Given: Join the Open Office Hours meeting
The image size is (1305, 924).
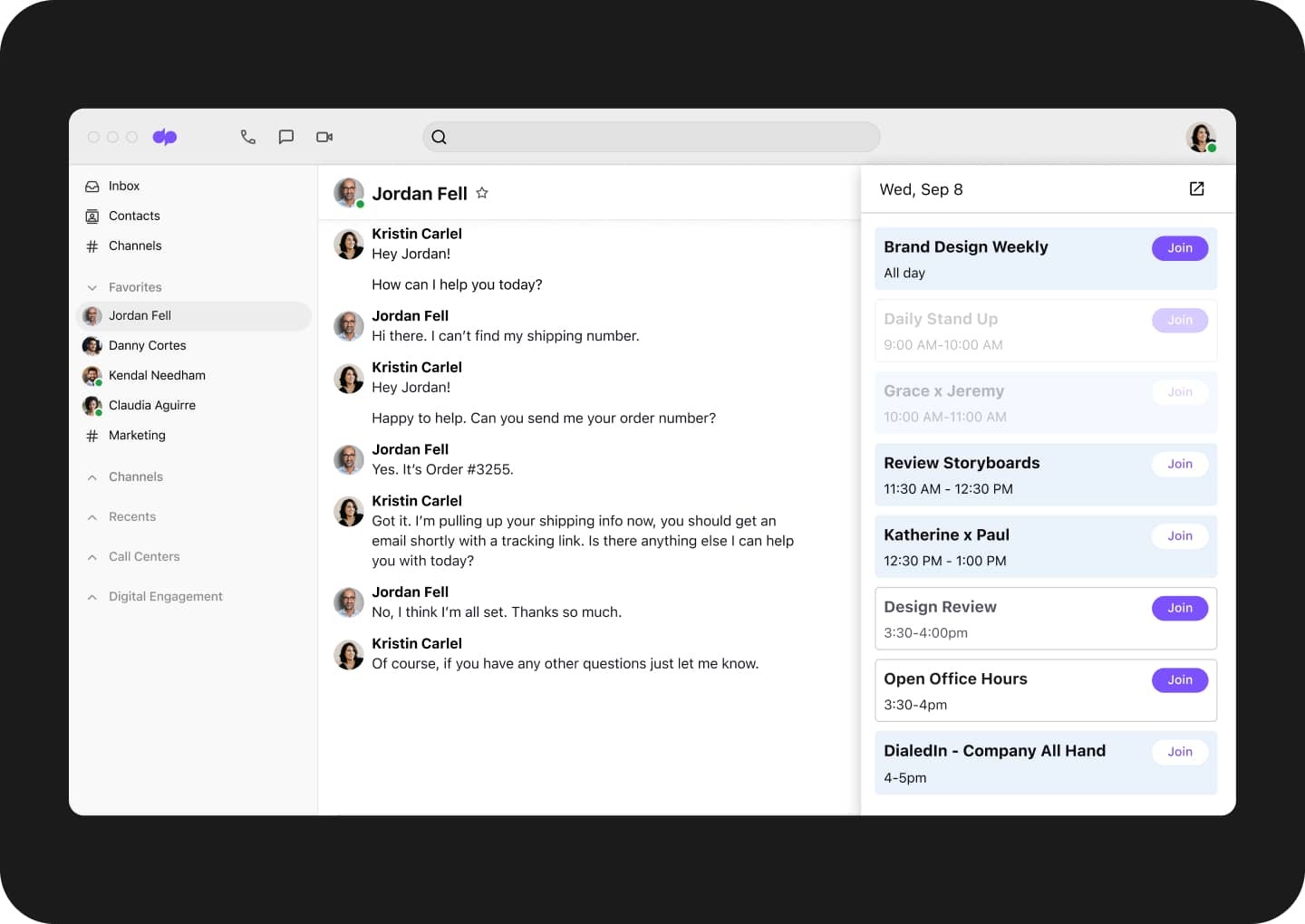Looking at the screenshot, I should coord(1180,680).
